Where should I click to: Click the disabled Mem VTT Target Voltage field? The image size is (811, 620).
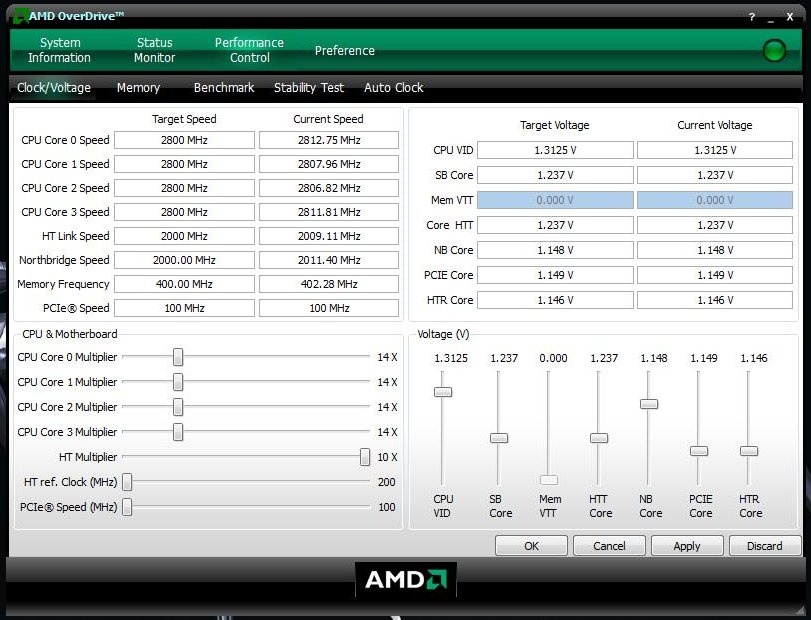[x=555, y=200]
